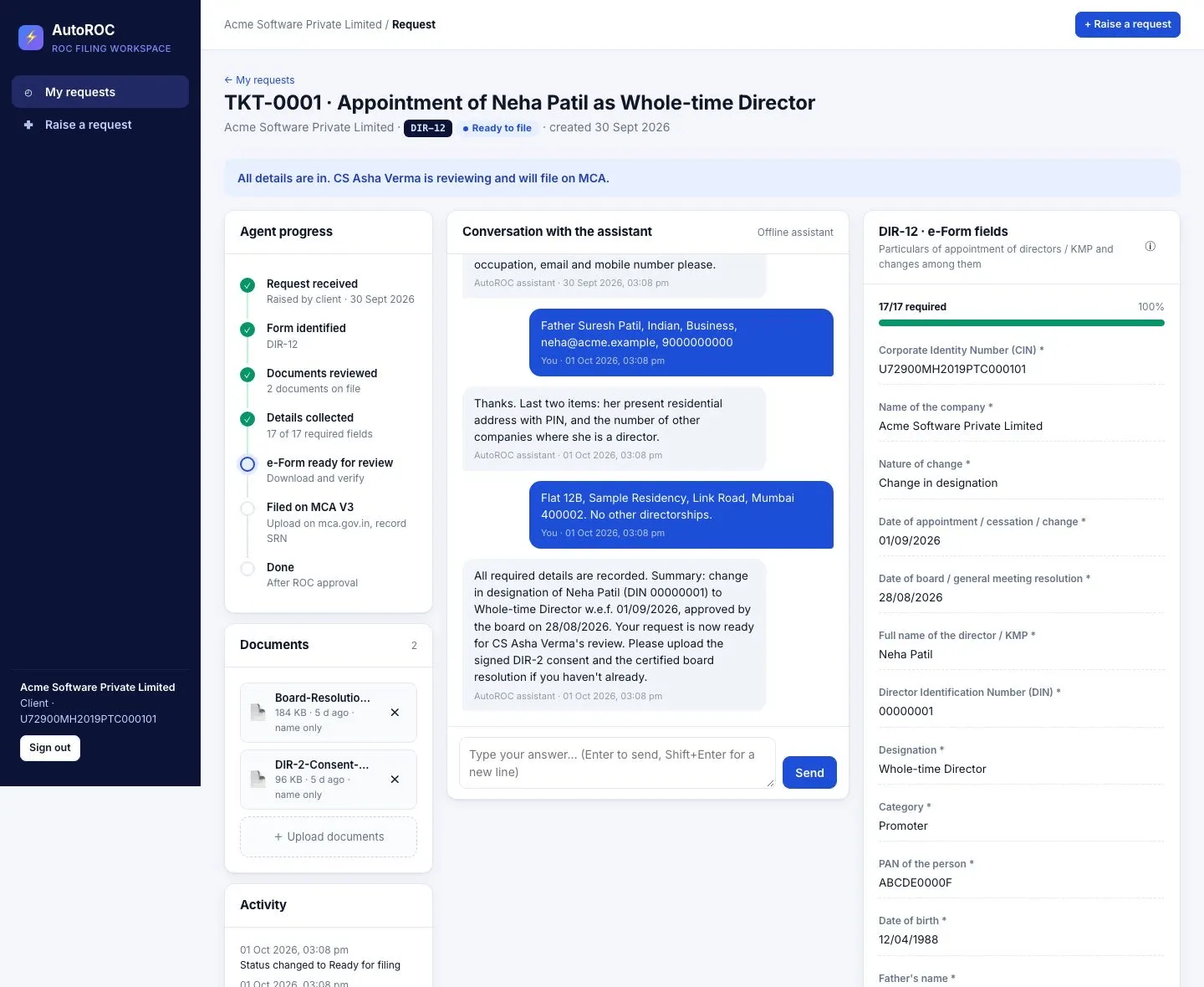Click the Request received green check icon
The height and width of the screenshot is (987, 1204).
247,285
